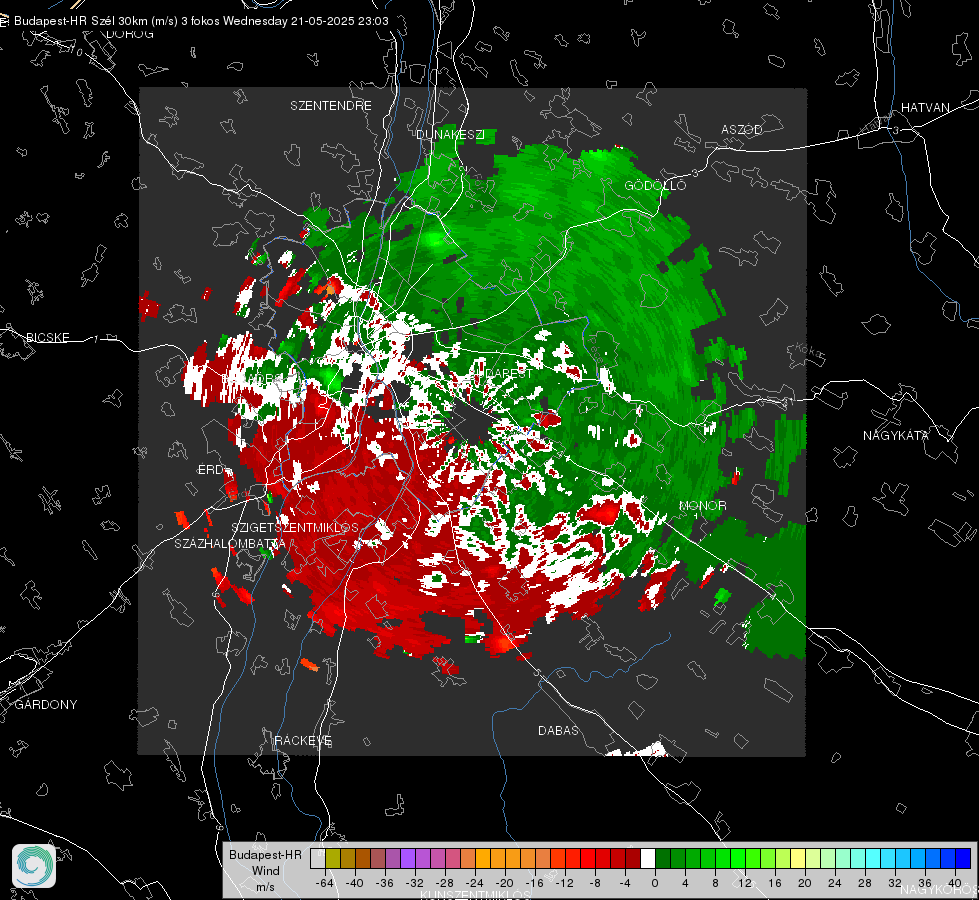Click the 16 legend tick label
The height and width of the screenshot is (900, 979).
775,883
